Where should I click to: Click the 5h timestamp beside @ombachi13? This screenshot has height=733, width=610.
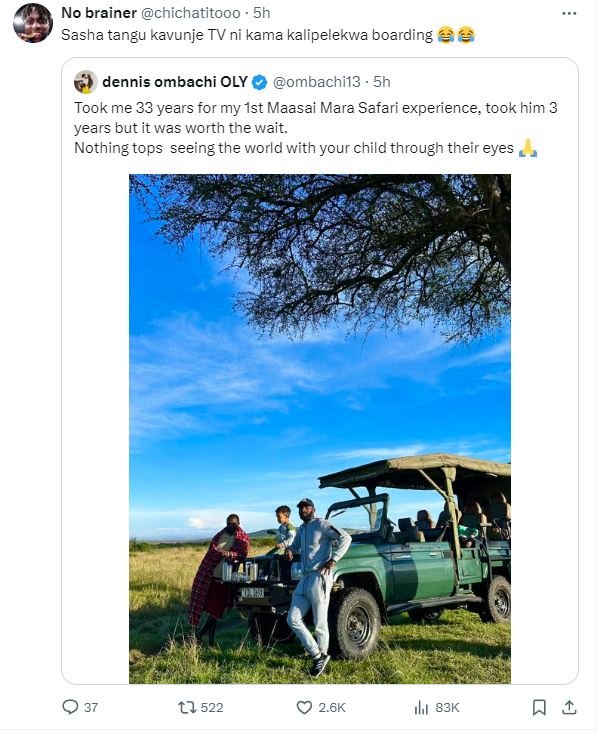(x=381, y=82)
